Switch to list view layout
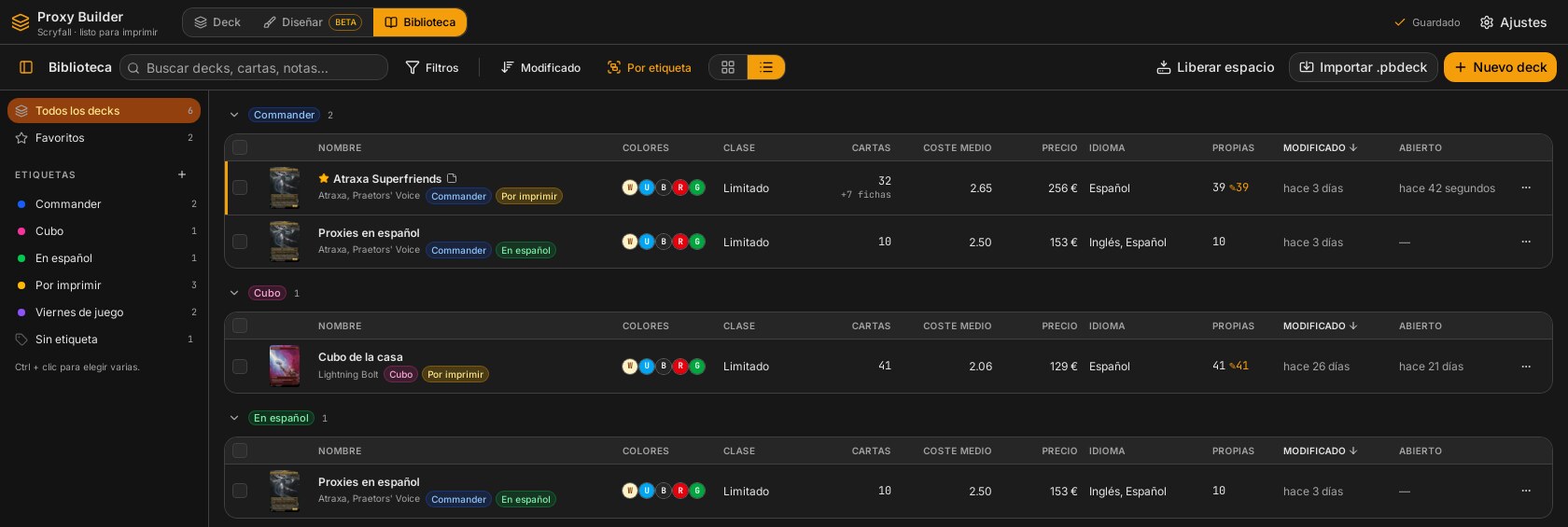Viewport: 1568px width, 527px height. pyautogui.click(x=766, y=67)
